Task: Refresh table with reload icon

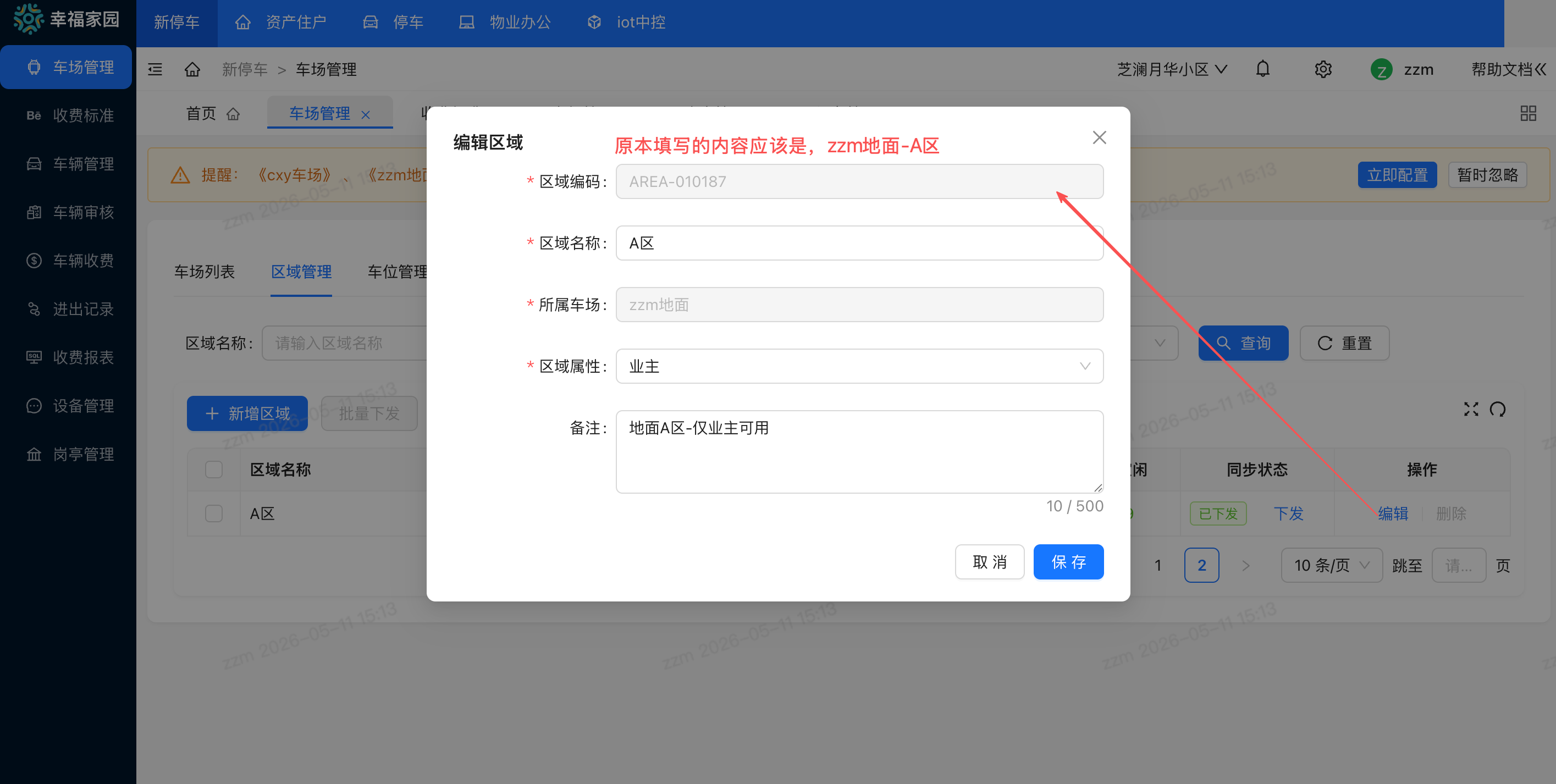Action: [x=1497, y=410]
